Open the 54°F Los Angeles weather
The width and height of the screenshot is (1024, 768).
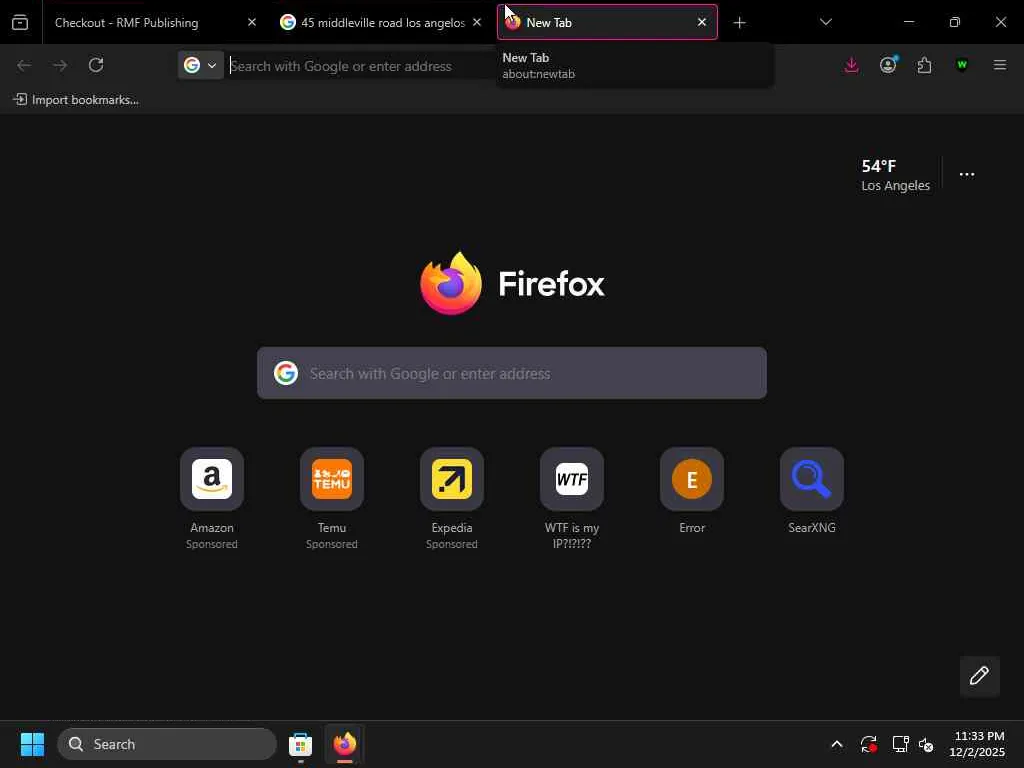895,175
